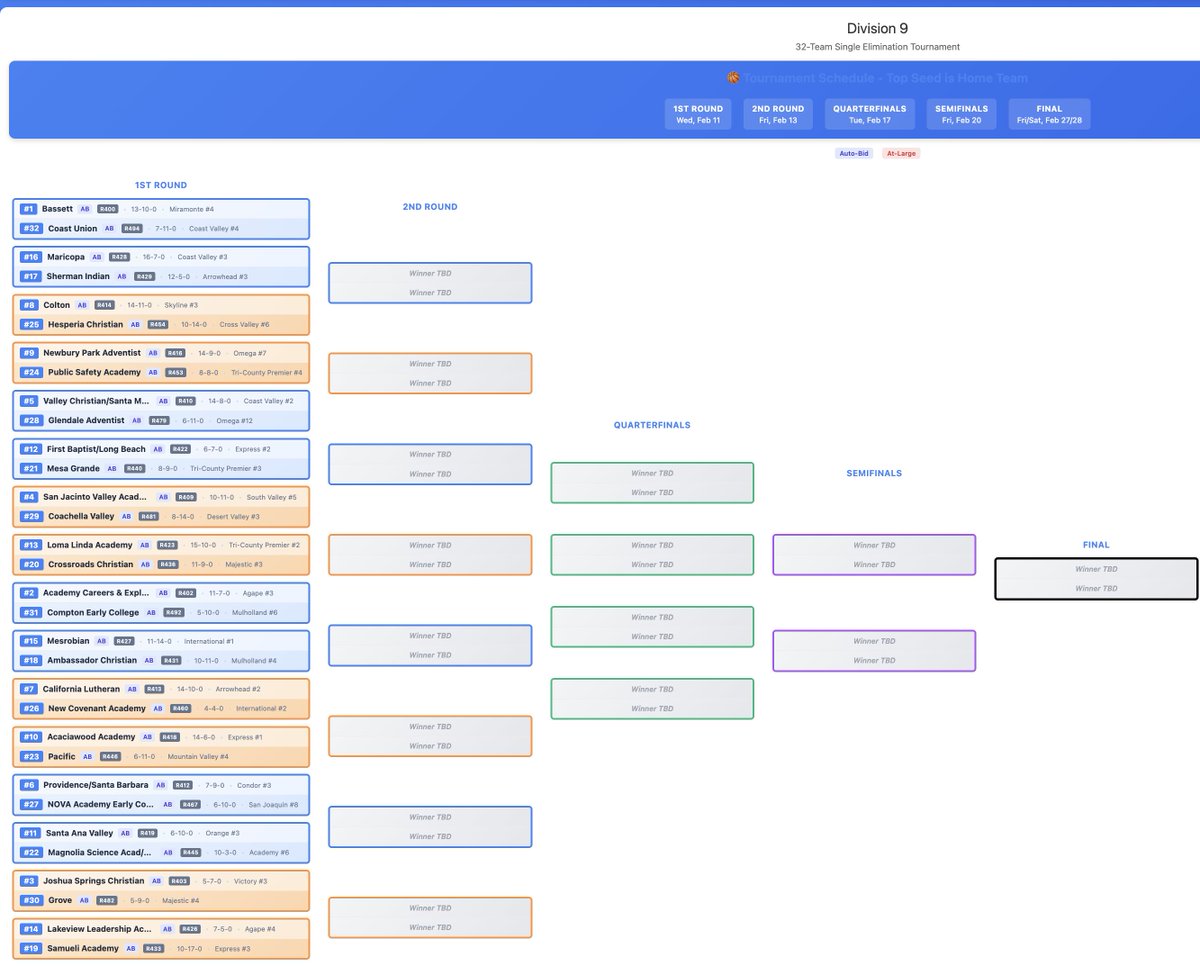
Task: Select the 1ST ROUND Wed, Feb 11 schedule card
Action: 698,114
